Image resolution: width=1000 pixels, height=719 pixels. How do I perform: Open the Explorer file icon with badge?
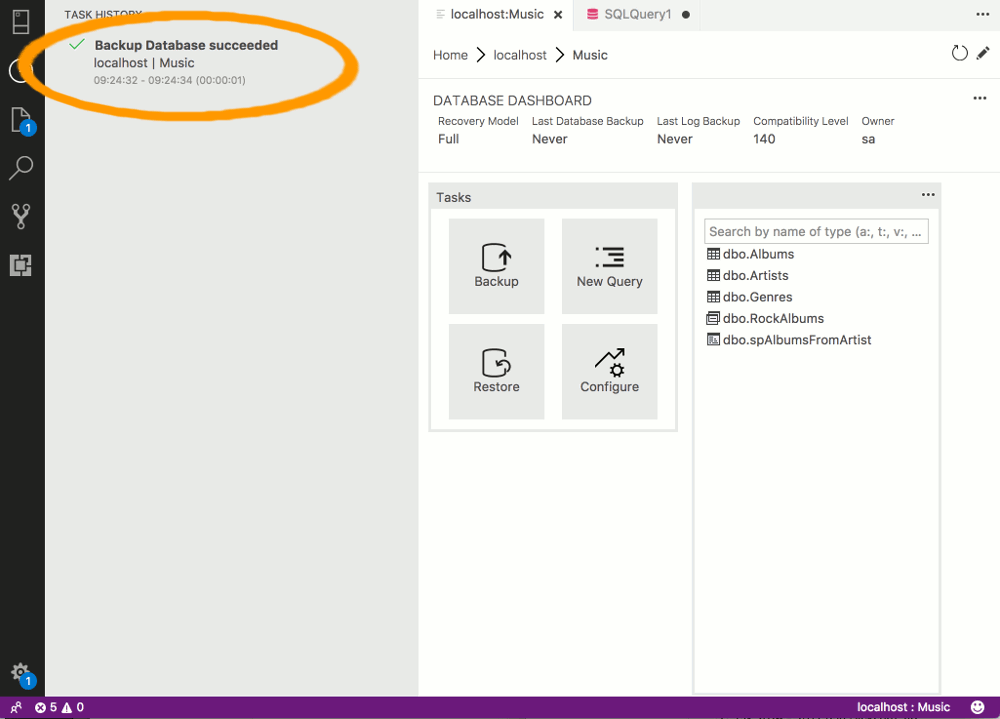[x=22, y=120]
